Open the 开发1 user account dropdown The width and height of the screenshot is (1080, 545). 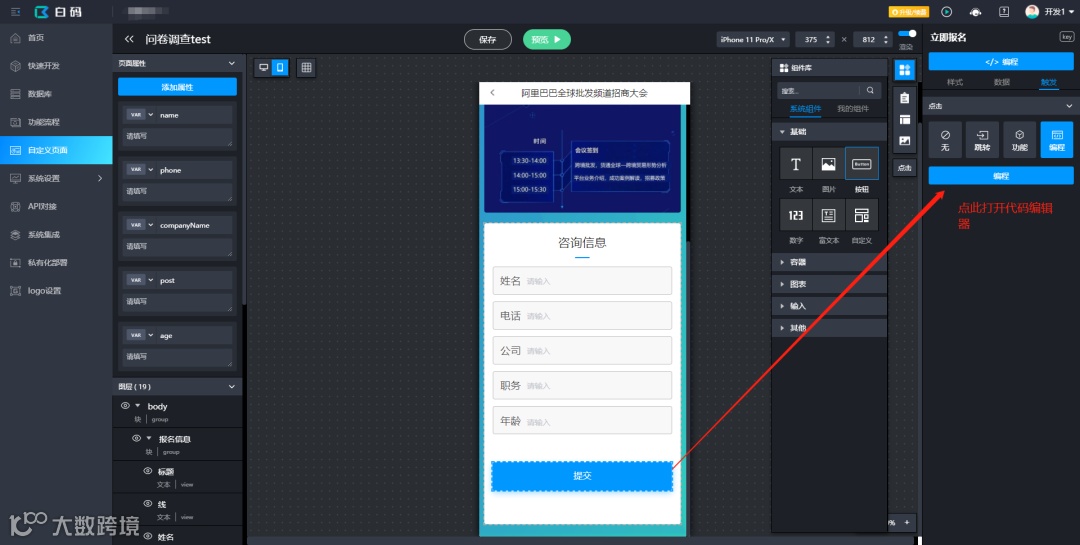pos(1050,12)
